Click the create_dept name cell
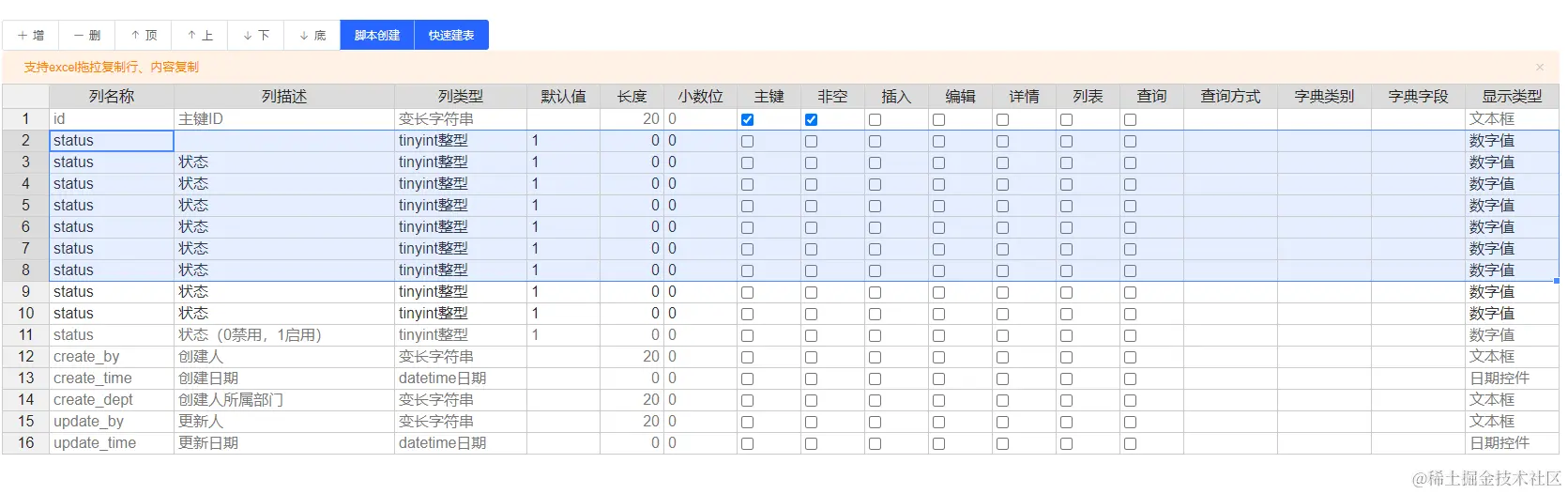 point(112,400)
